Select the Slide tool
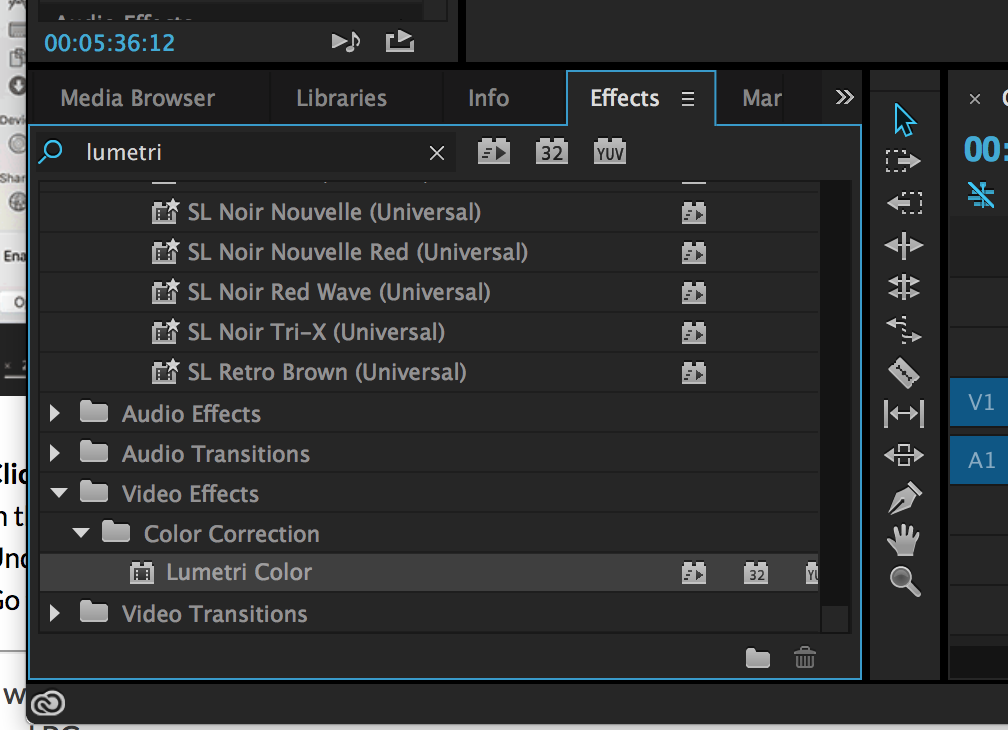This screenshot has height=730, width=1008. [x=904, y=455]
